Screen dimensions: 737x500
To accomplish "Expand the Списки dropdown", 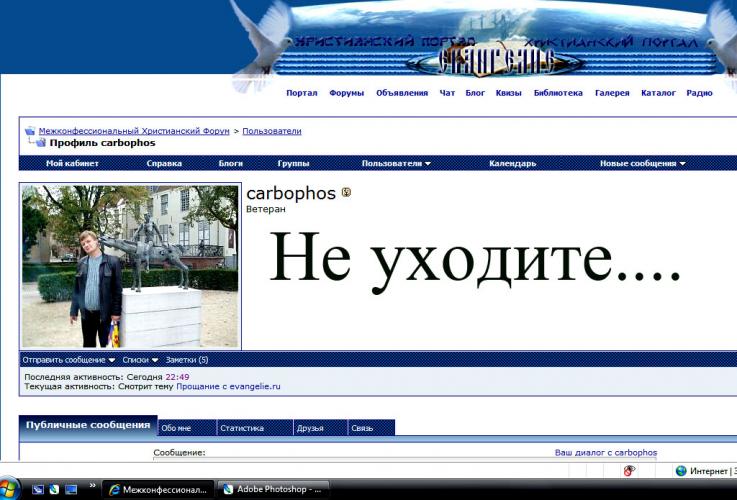I will pos(141,360).
